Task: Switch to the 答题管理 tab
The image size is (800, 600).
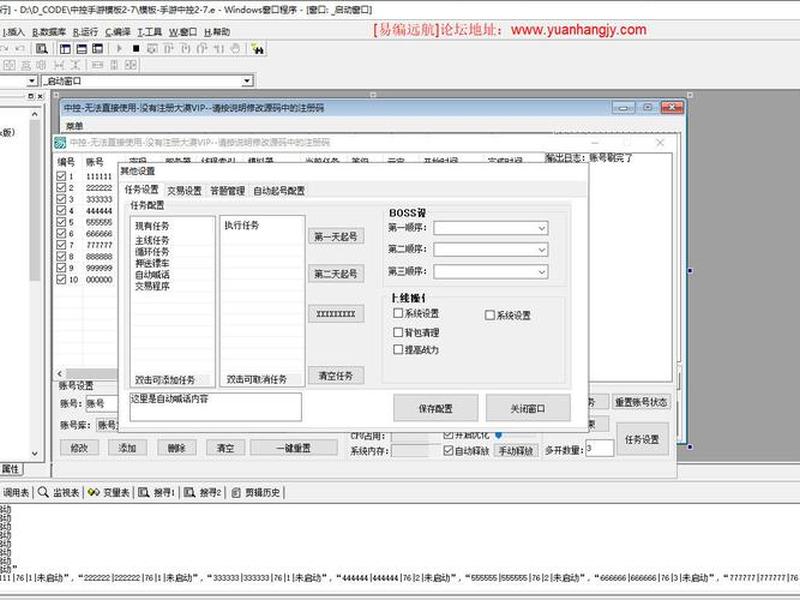Action: coord(228,191)
